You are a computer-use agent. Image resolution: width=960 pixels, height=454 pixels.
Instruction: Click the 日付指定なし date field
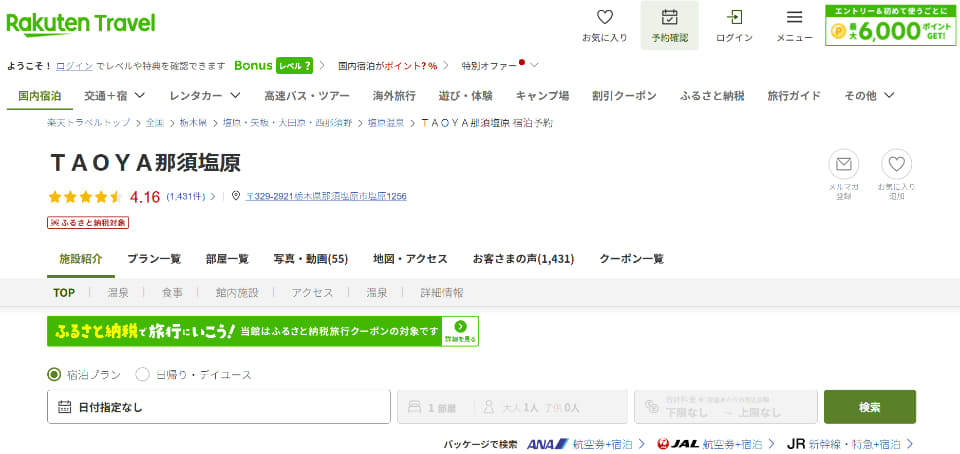[218, 407]
